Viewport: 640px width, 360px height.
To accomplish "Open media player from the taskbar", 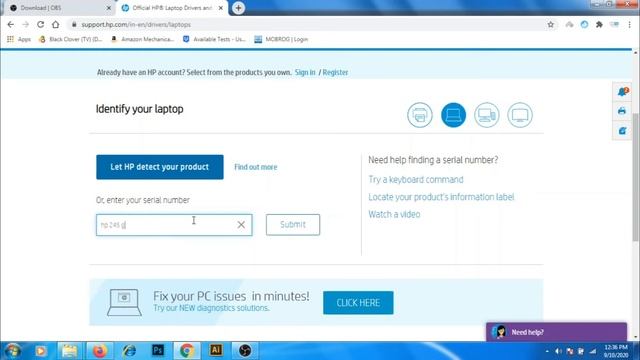I will click(x=40, y=351).
